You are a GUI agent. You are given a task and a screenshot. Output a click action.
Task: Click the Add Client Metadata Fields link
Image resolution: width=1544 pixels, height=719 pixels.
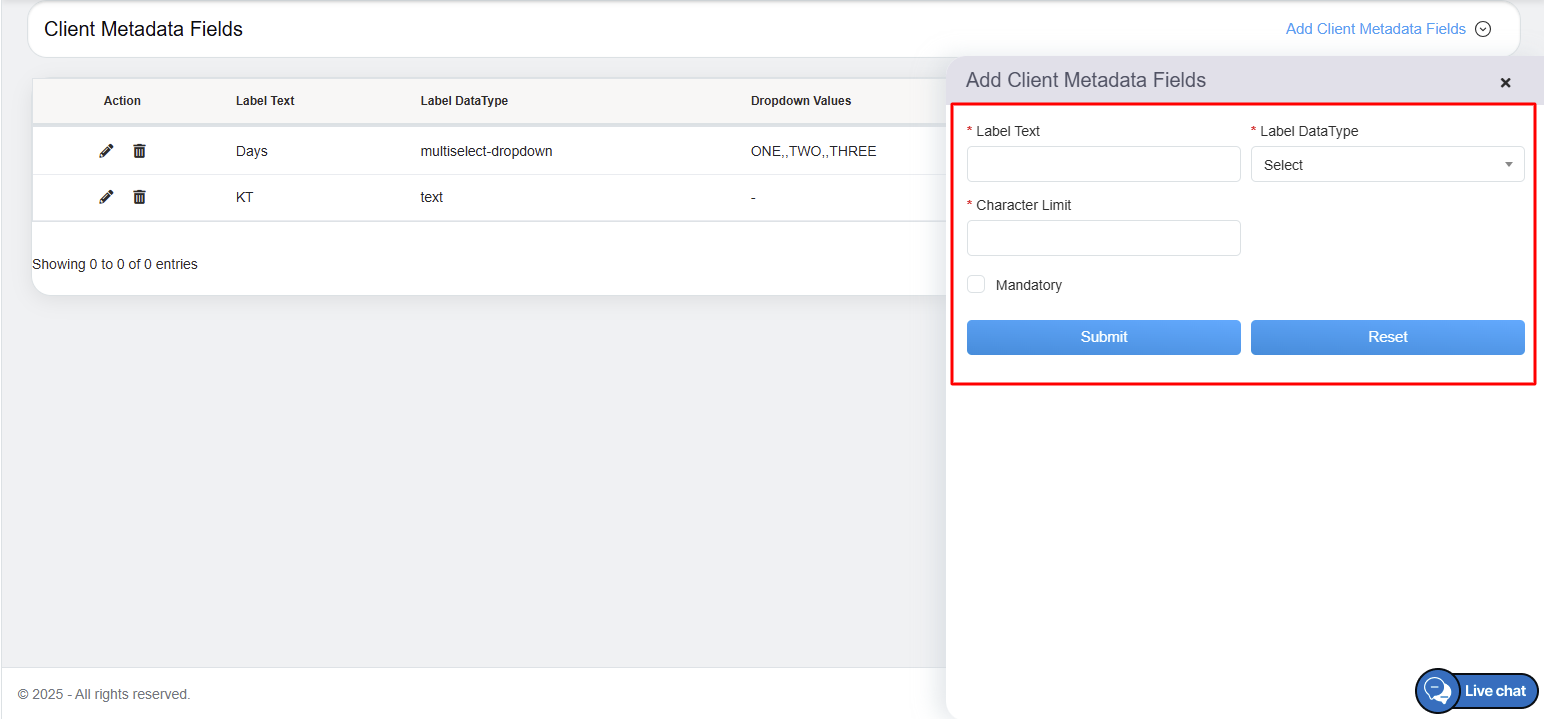pos(1375,29)
